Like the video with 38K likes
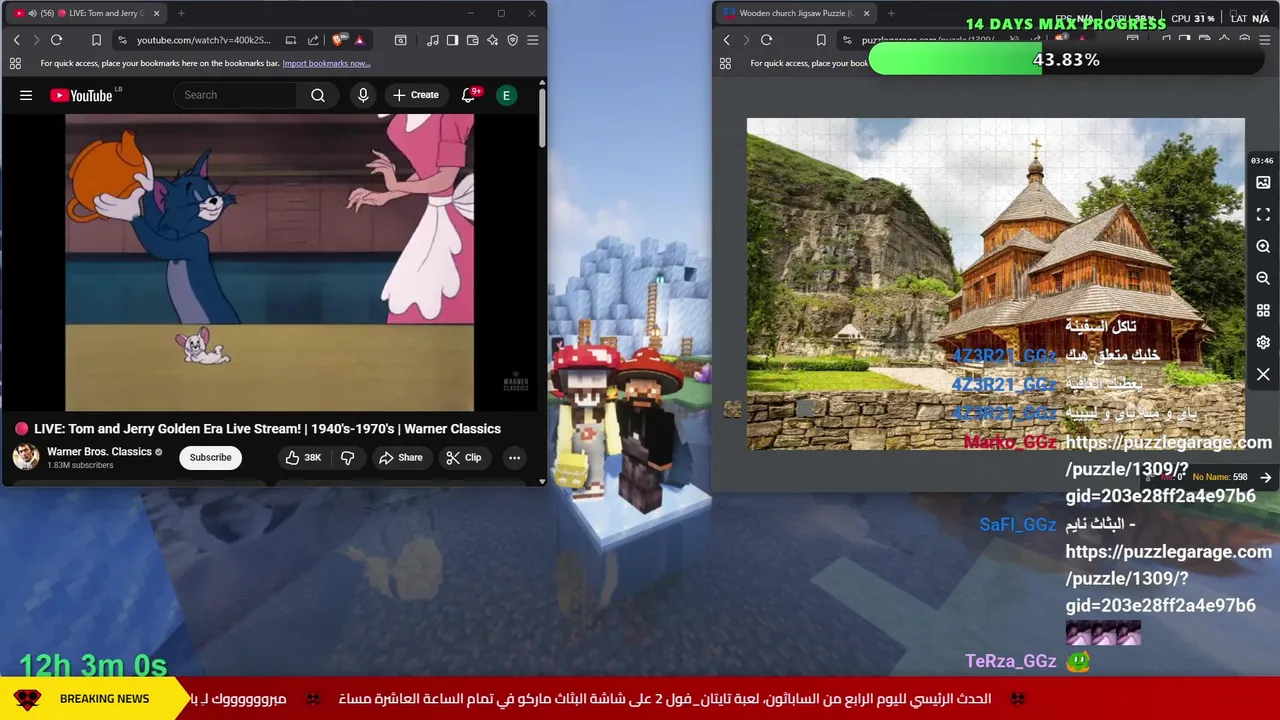The image size is (1280, 720). point(303,458)
